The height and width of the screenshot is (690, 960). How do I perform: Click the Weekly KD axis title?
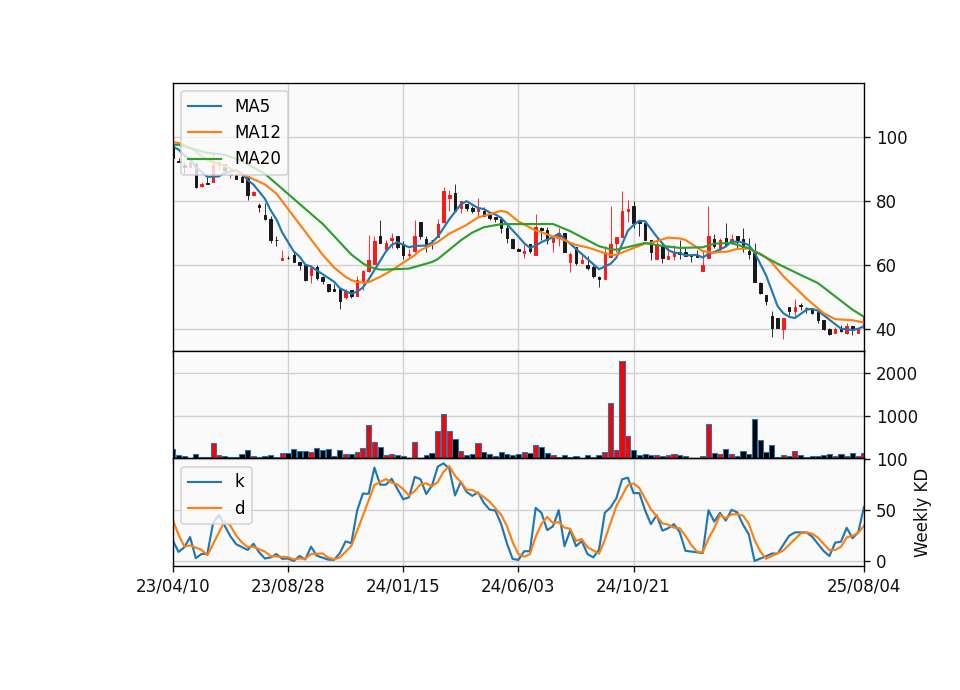tap(921, 514)
